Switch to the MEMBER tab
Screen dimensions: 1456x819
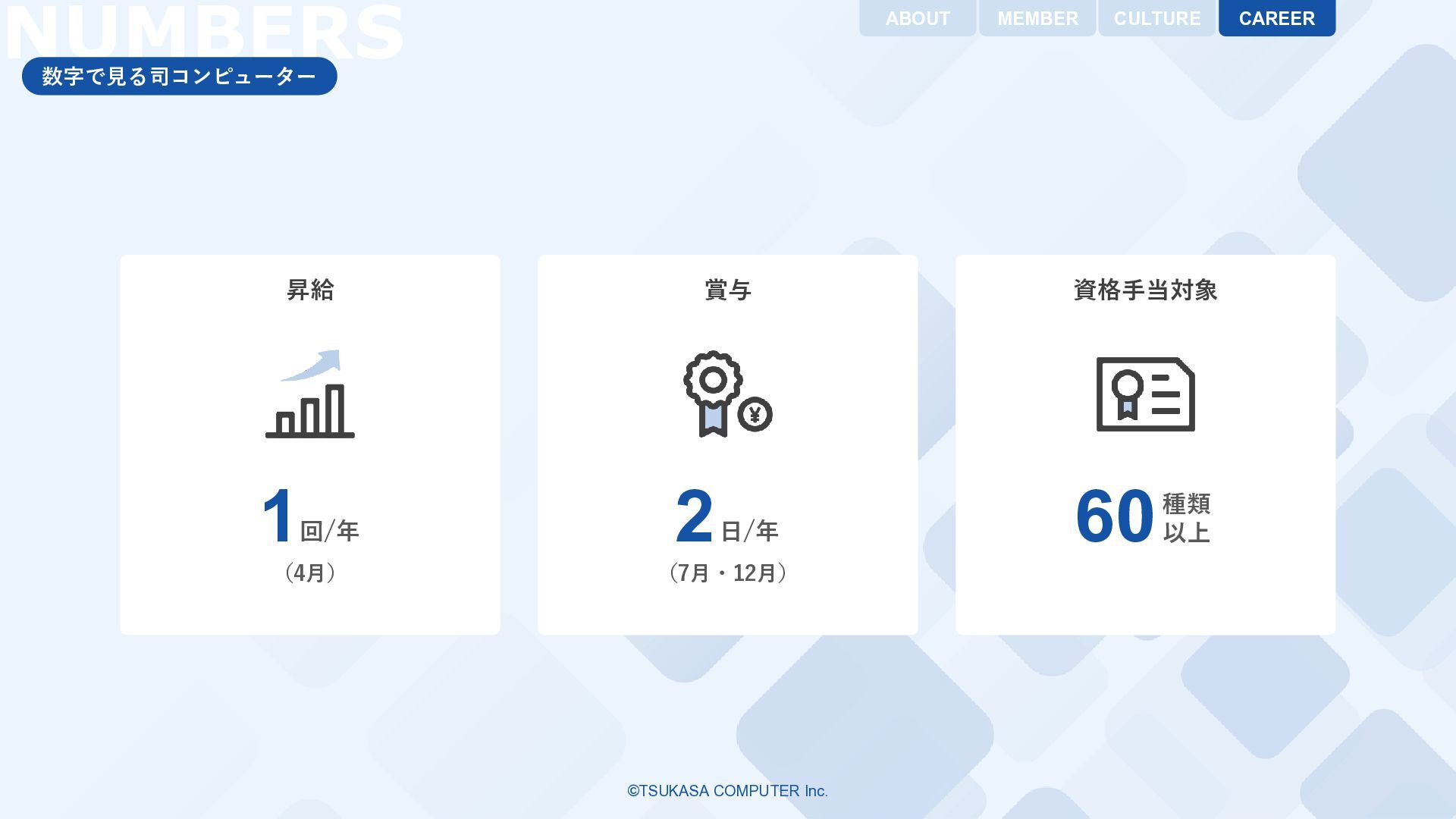click(x=1037, y=18)
